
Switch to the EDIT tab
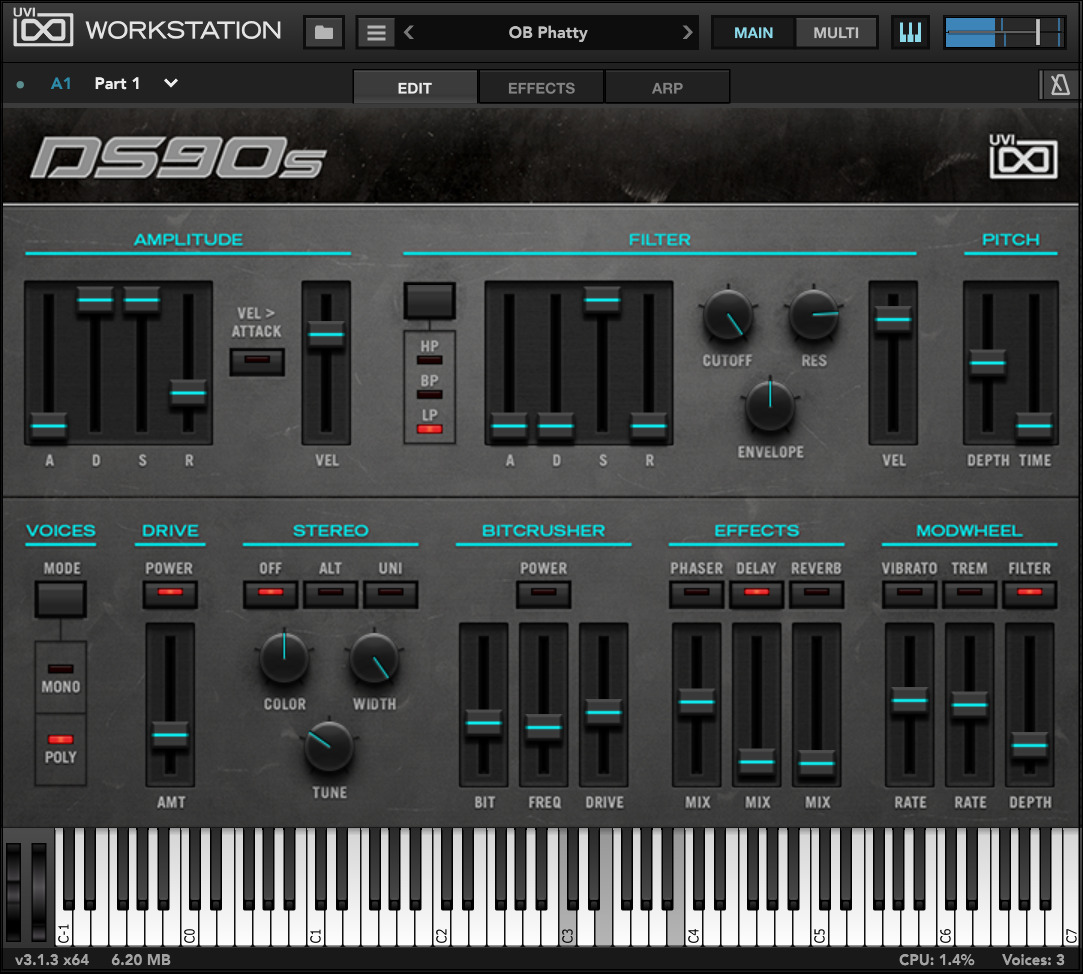[x=414, y=87]
